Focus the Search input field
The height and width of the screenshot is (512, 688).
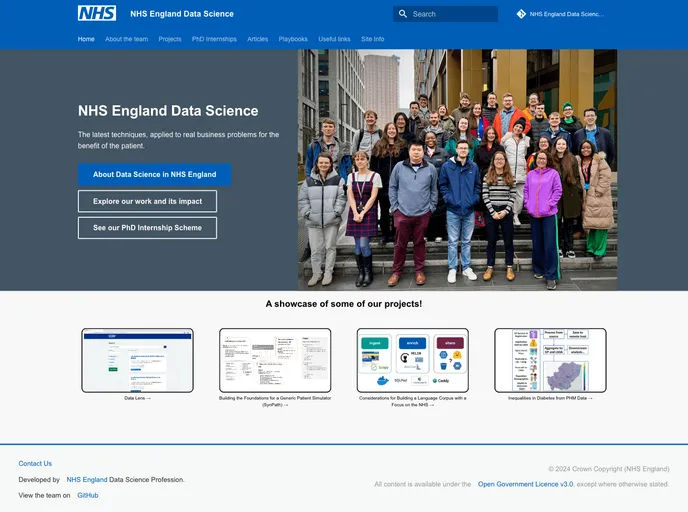(x=445, y=14)
